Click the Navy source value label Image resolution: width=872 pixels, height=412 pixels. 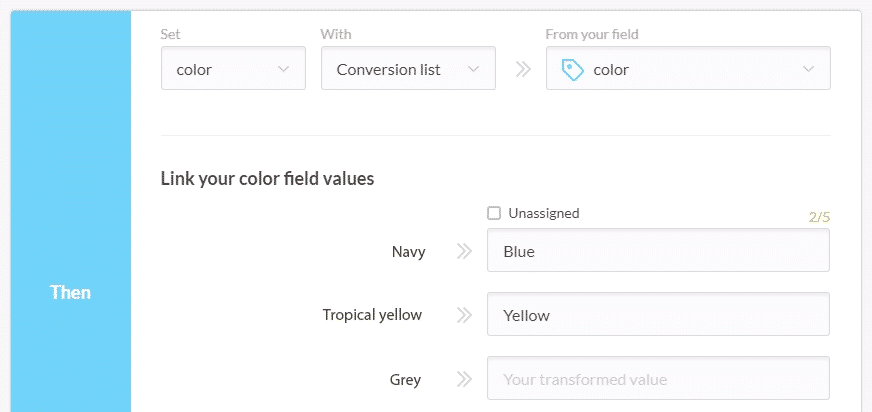coord(409,252)
